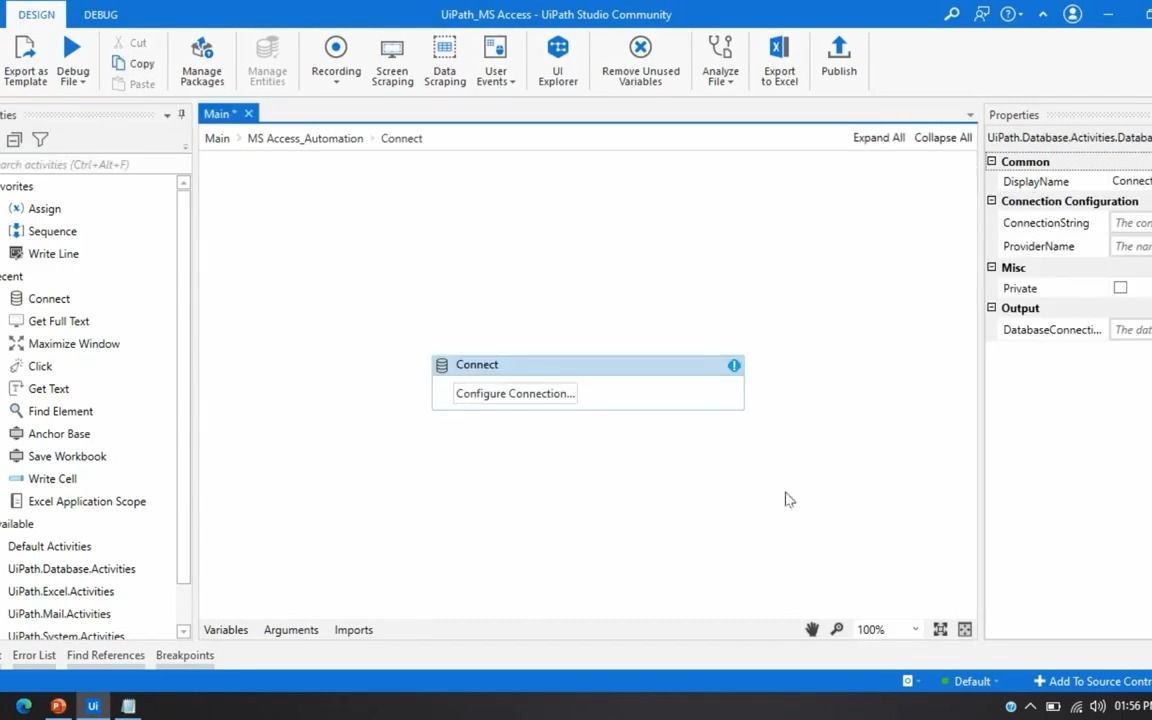Collapse the ribbon with the up arrow
Screen dimensions: 1152x720
(1043, 14)
